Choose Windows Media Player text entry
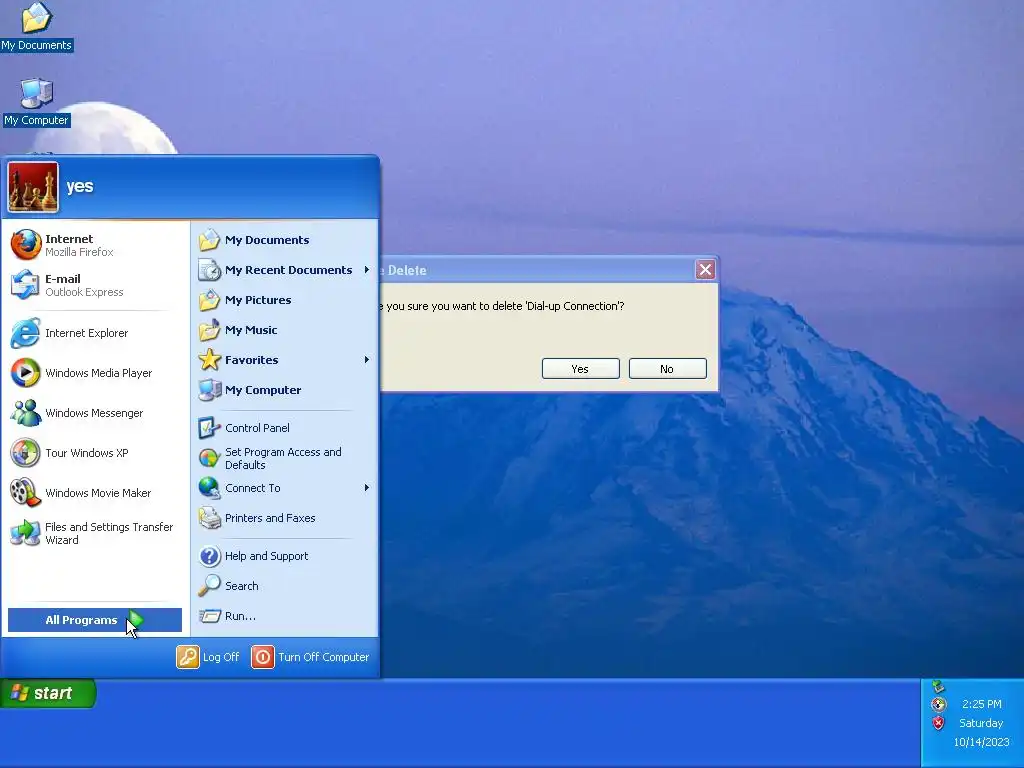Viewport: 1024px width, 768px height. coord(99,373)
